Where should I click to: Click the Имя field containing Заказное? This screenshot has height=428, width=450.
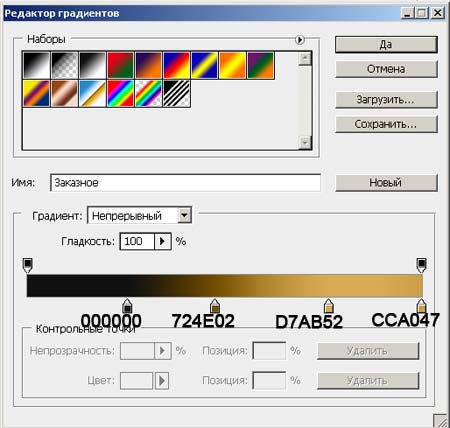[x=186, y=183]
